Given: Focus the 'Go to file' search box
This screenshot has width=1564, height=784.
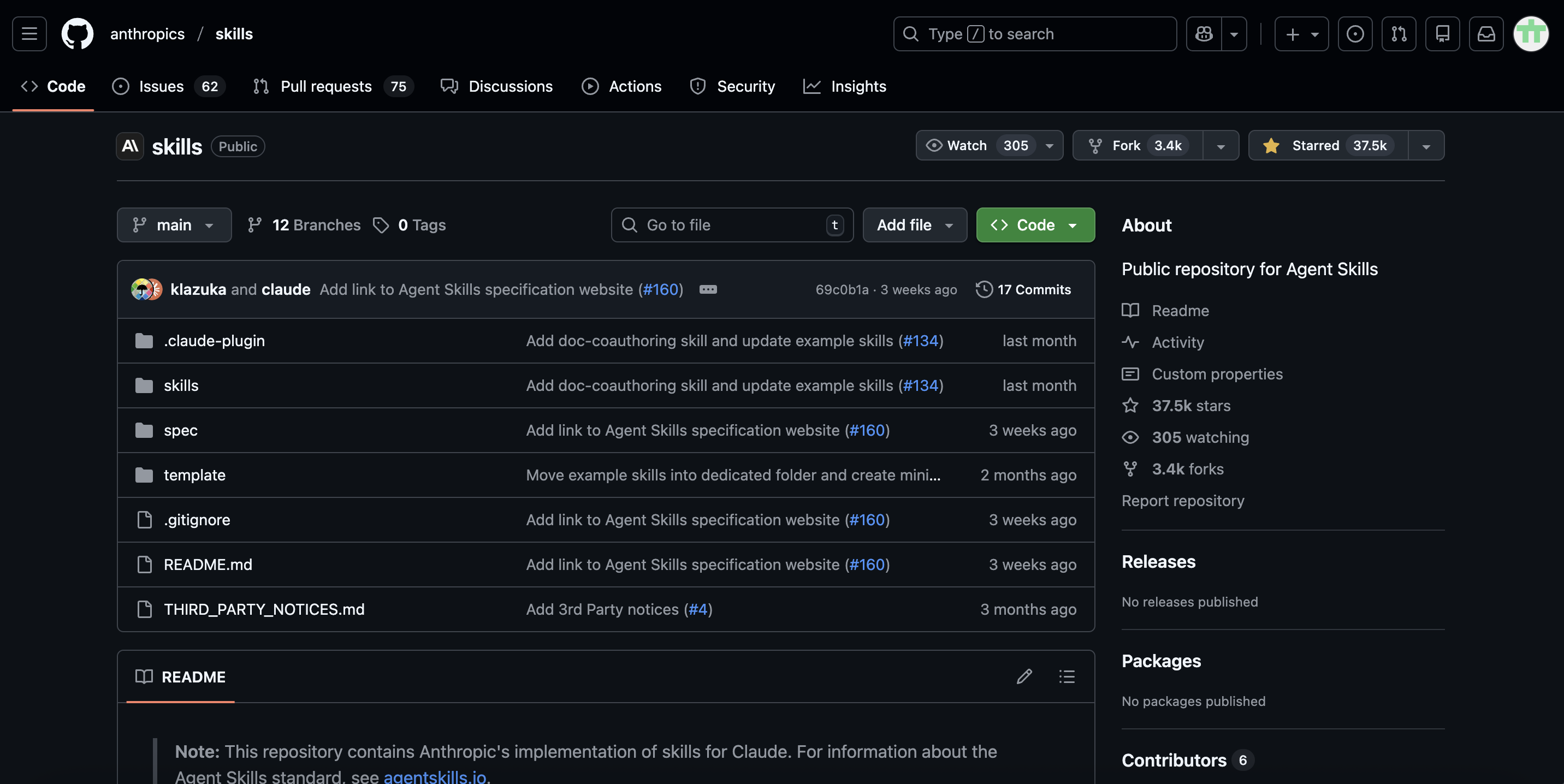Looking at the screenshot, I should coord(732,225).
